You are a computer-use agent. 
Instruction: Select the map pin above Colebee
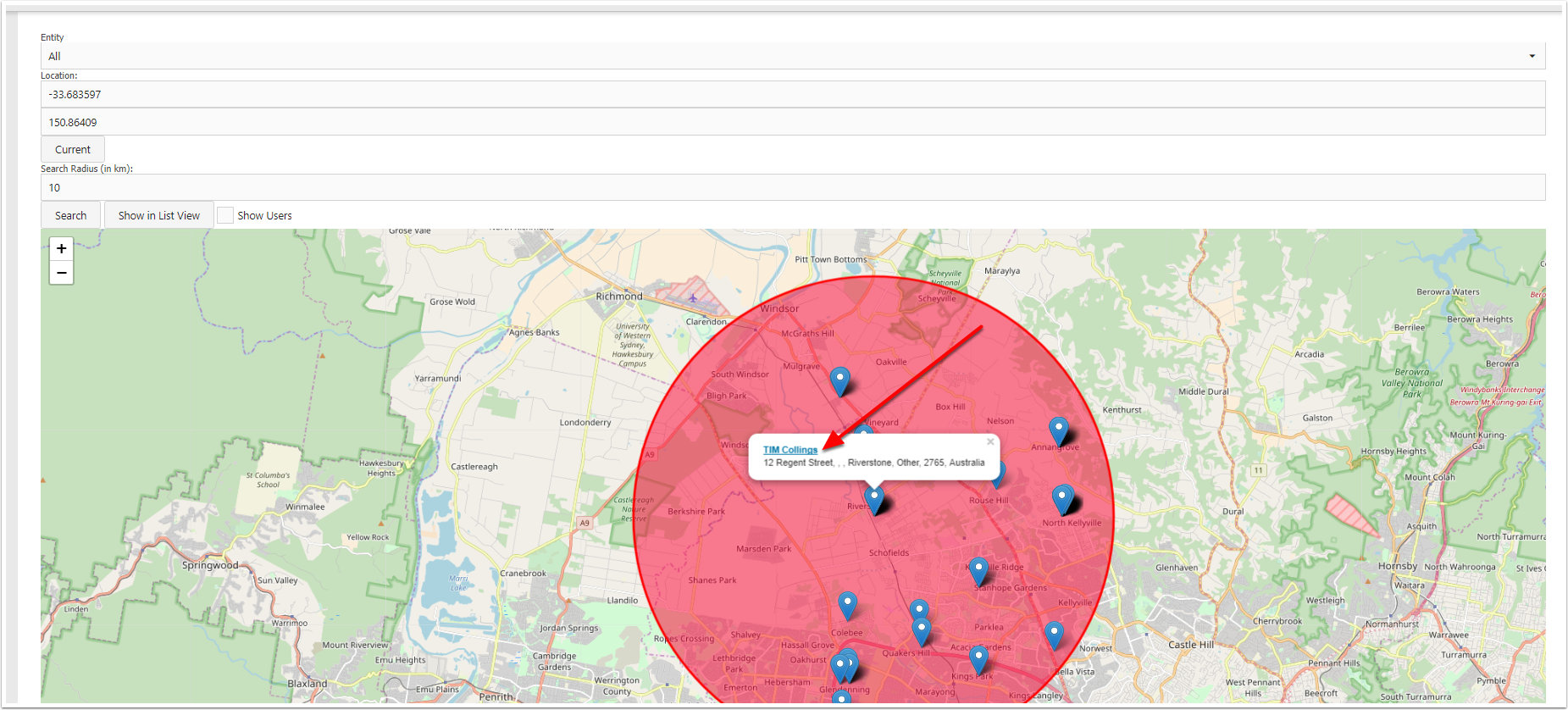click(x=847, y=606)
